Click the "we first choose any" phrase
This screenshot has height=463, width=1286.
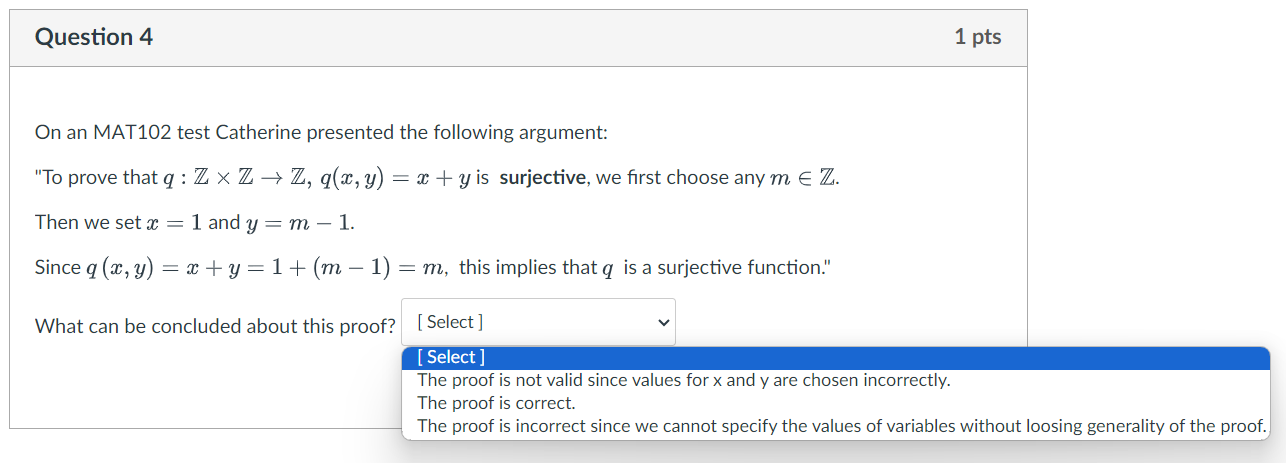[x=683, y=178]
